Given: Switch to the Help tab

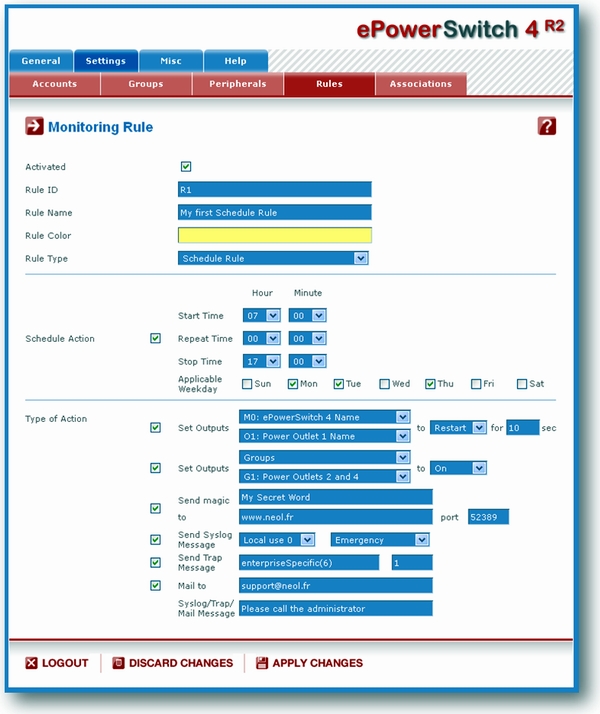Looking at the screenshot, I should [235, 61].
